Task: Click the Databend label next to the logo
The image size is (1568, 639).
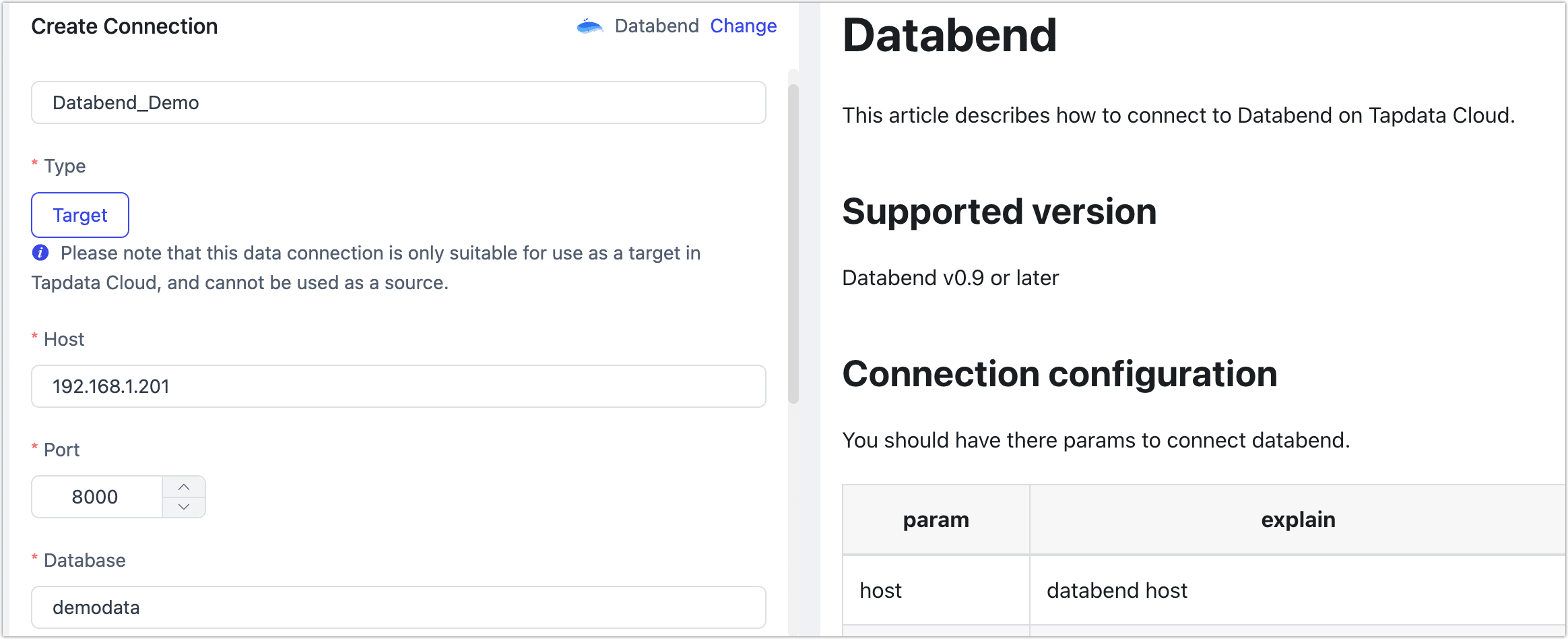Action: point(657,26)
